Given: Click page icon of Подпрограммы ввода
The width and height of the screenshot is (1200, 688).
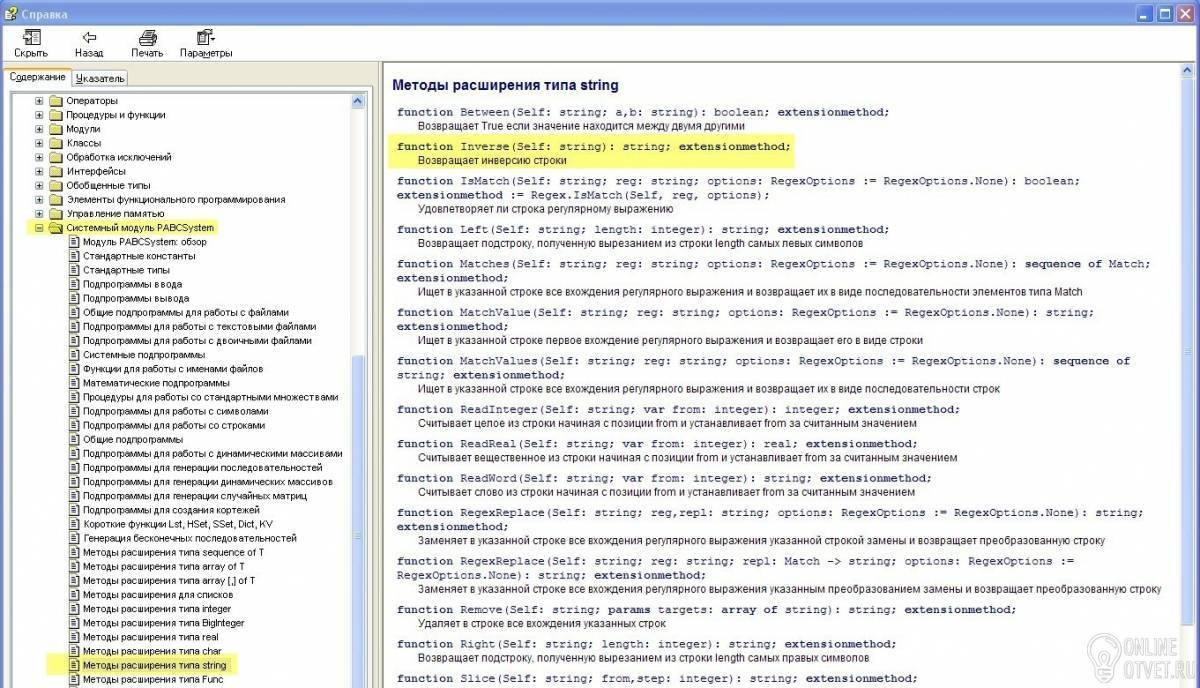Looking at the screenshot, I should [x=73, y=284].
